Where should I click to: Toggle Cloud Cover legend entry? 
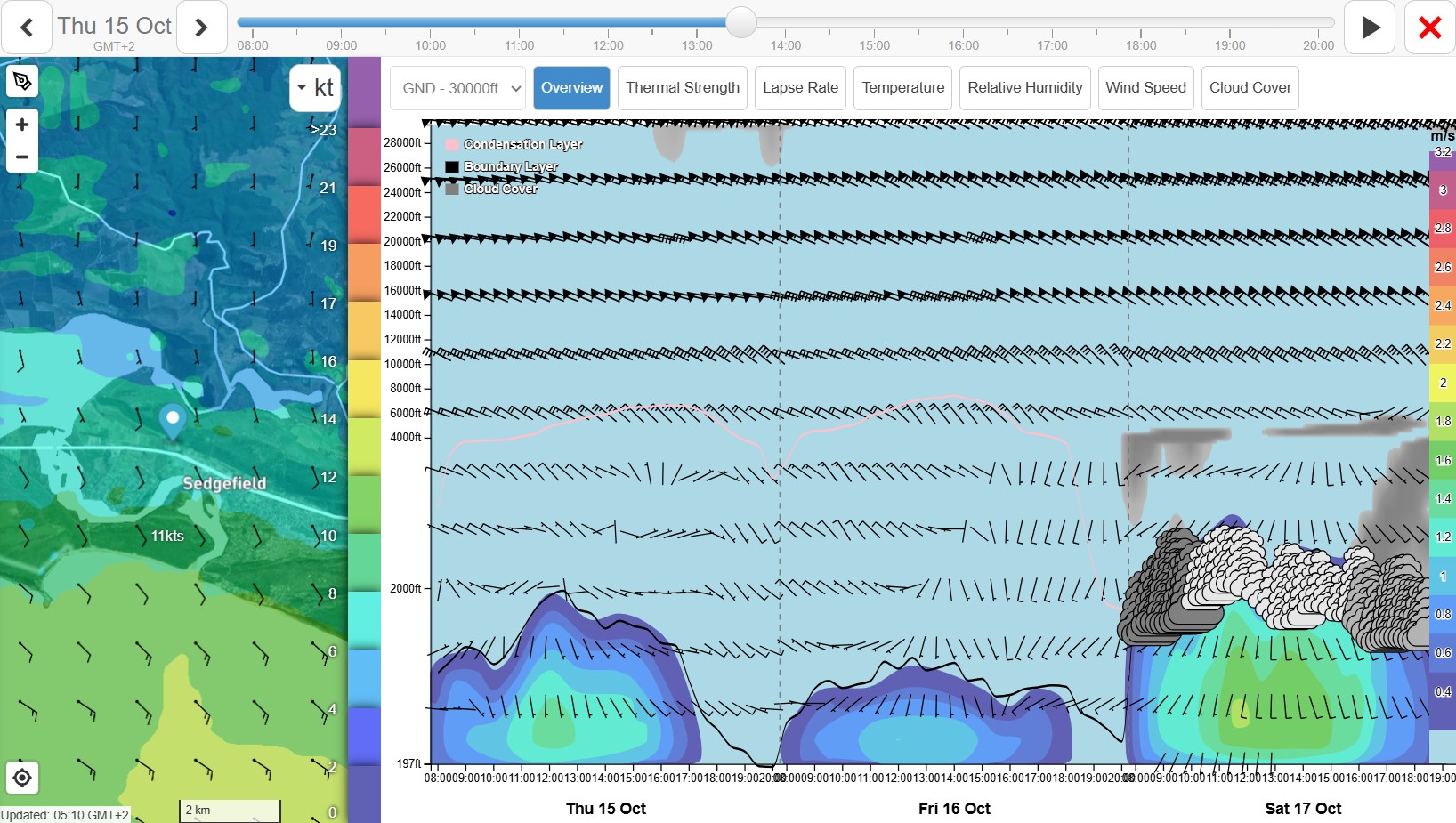coord(491,189)
